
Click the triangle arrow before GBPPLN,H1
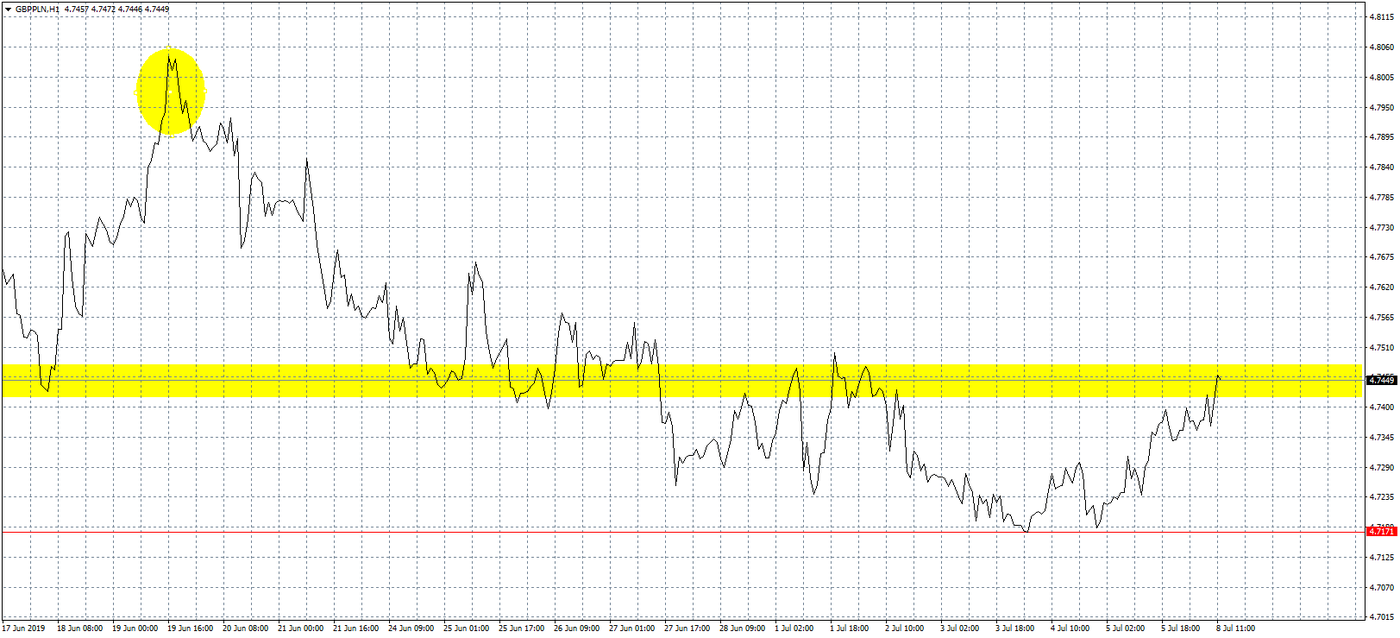(7, 8)
